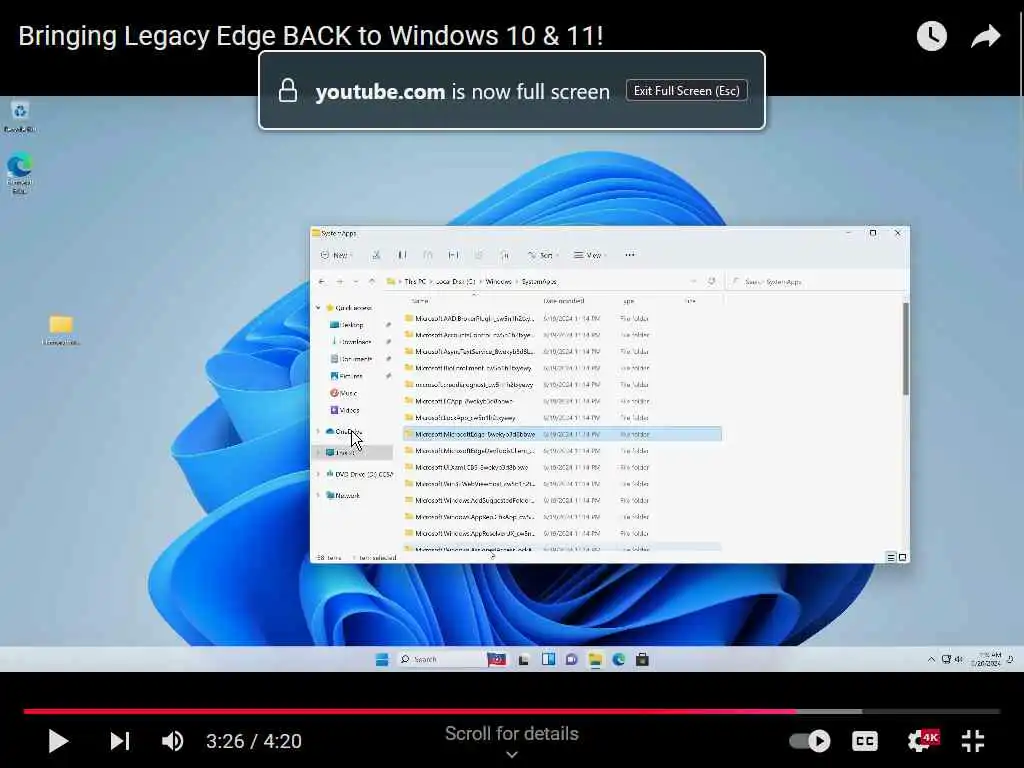
Task: Click the Explorer Back arrow
Action: 321,281
